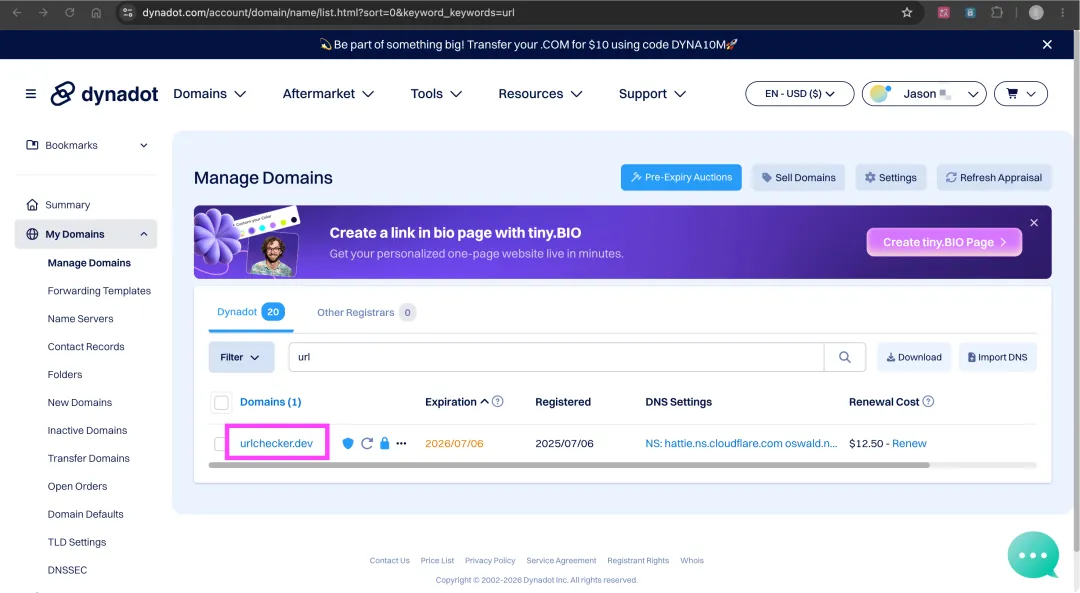Click the Import DNS button
The image size is (1080, 593).
997,357
